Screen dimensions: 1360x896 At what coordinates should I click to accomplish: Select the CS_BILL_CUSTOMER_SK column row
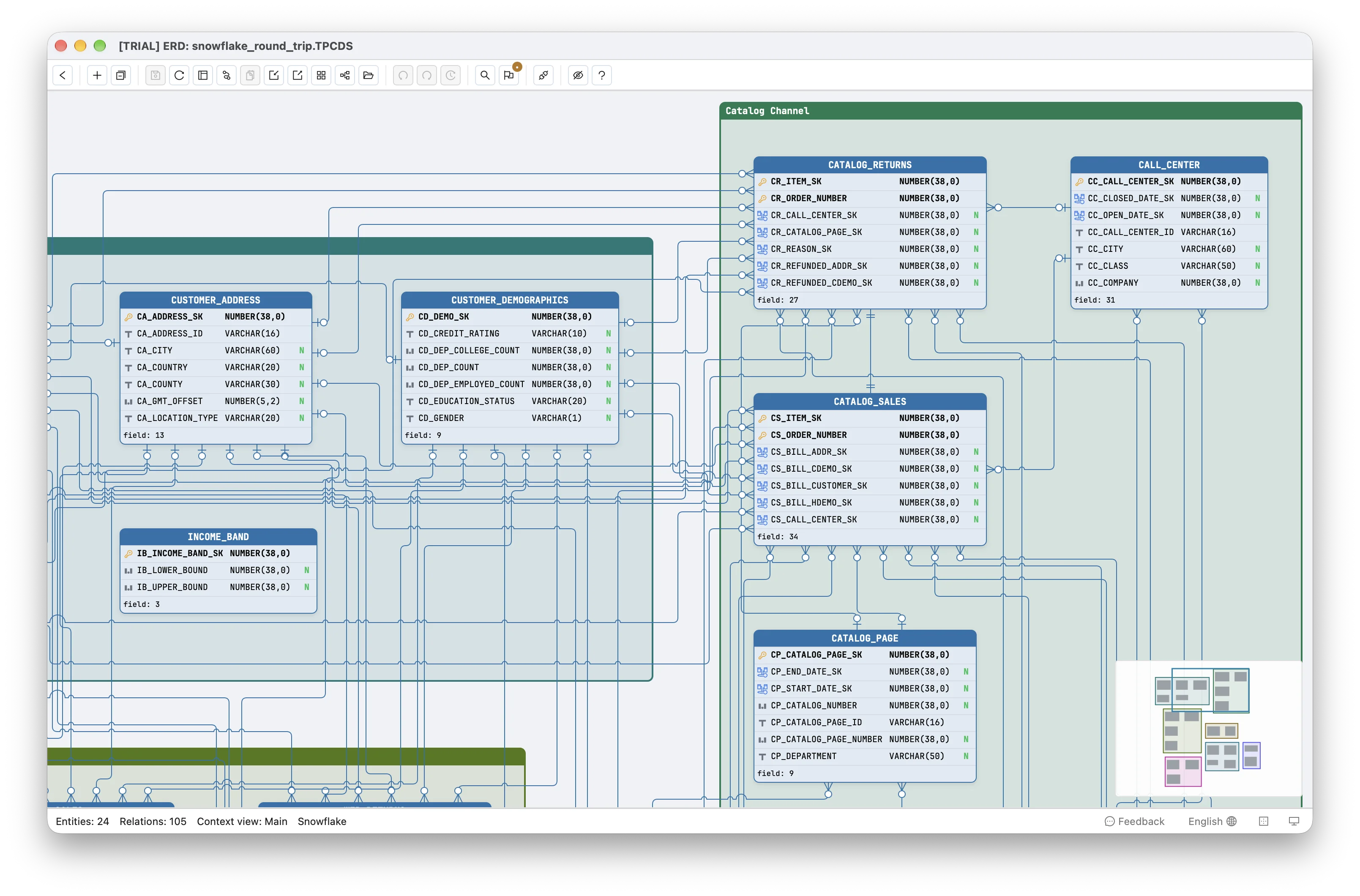[870, 486]
